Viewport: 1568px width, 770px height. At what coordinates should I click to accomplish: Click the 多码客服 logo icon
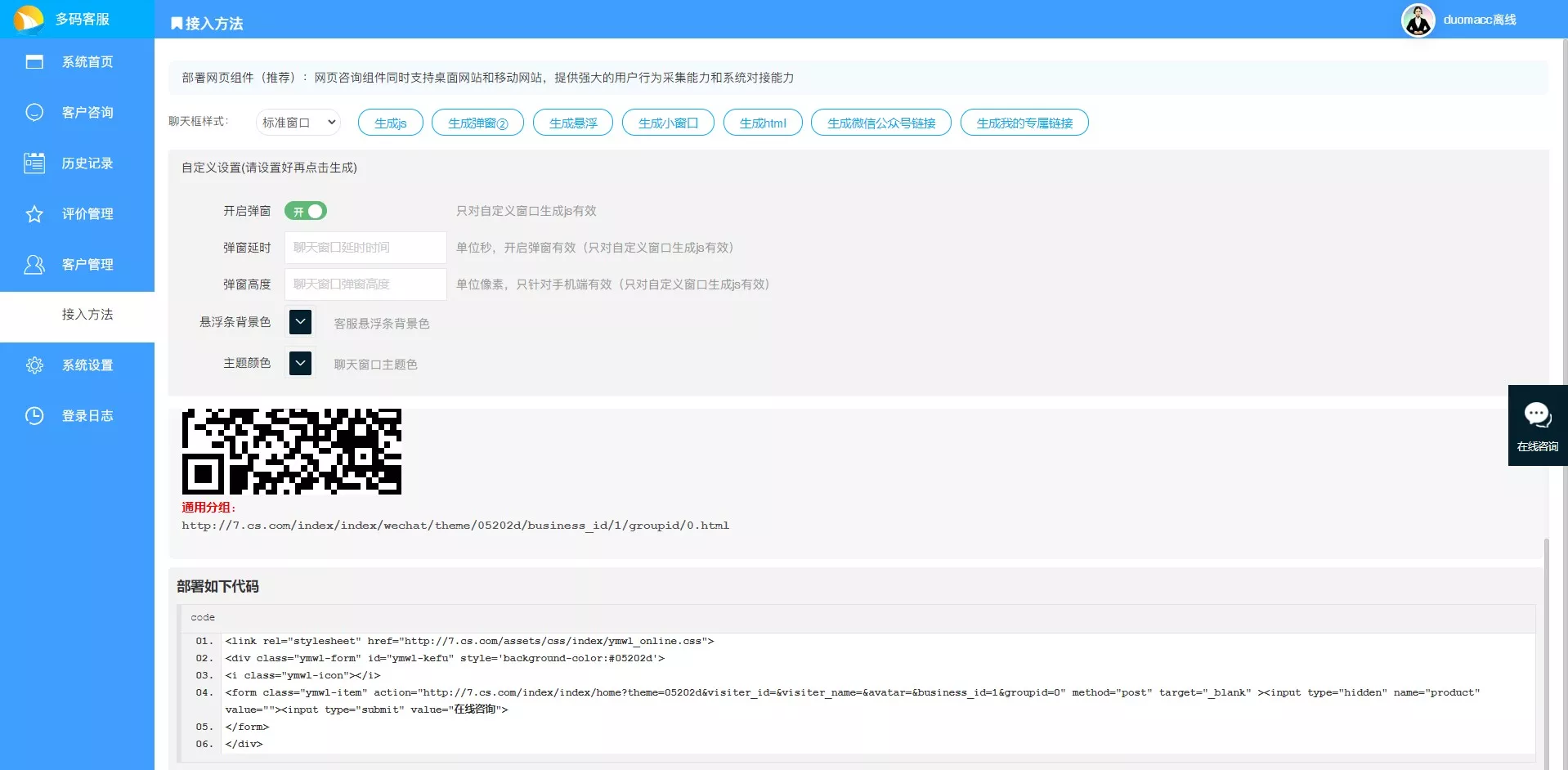(29, 19)
